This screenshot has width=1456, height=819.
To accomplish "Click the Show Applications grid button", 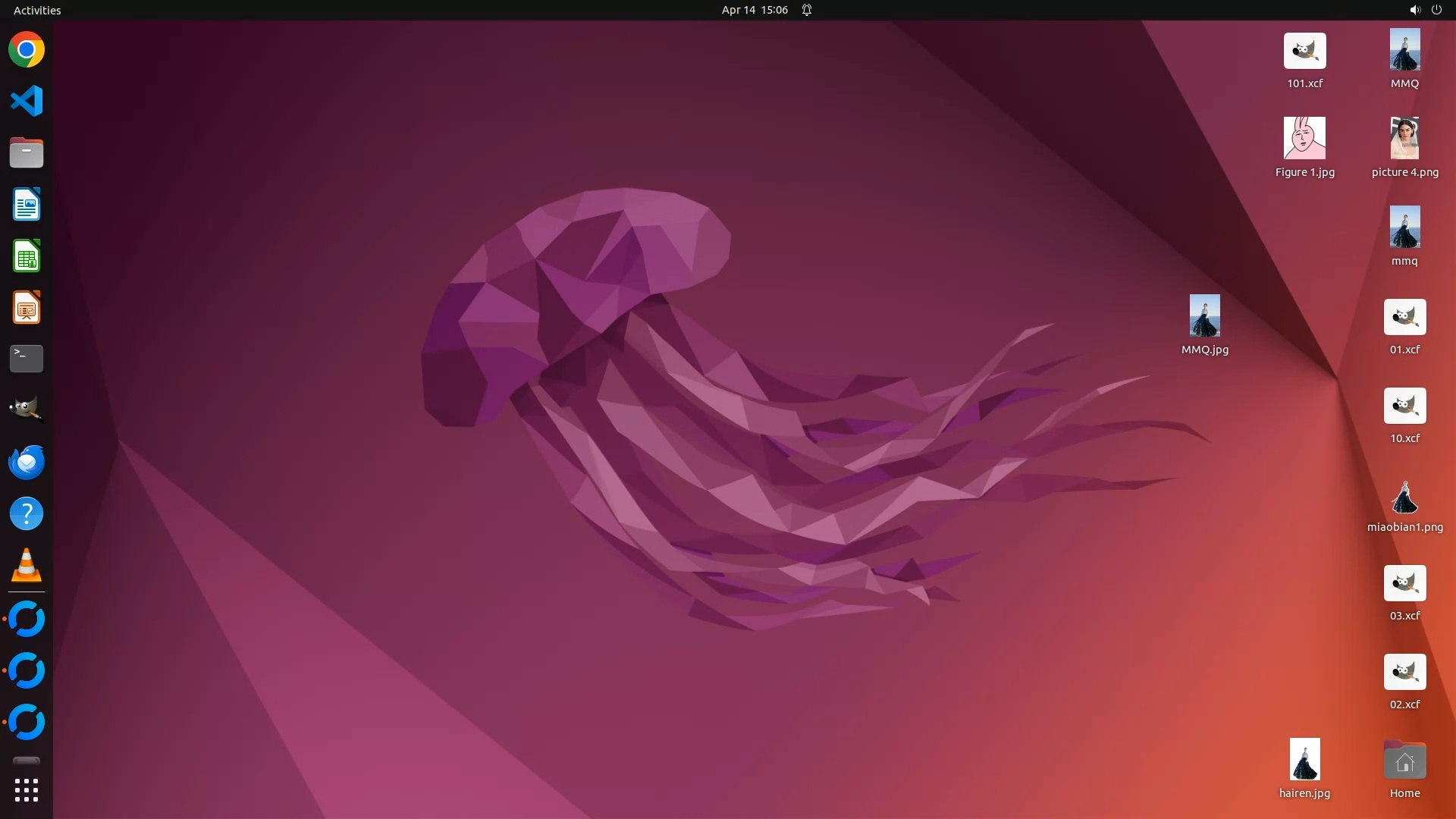I will [27, 790].
